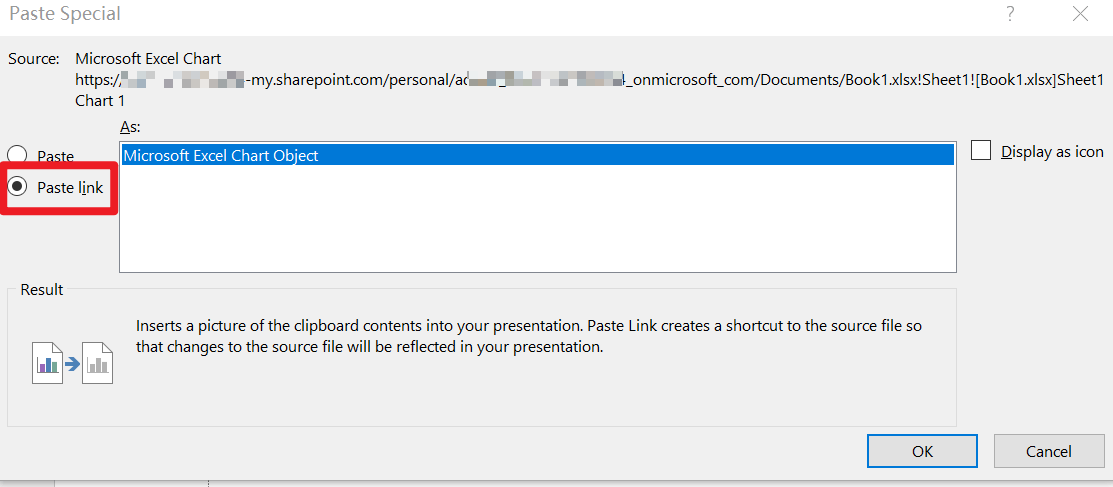
Task: Click the Source URL path text
Action: [x=590, y=80]
